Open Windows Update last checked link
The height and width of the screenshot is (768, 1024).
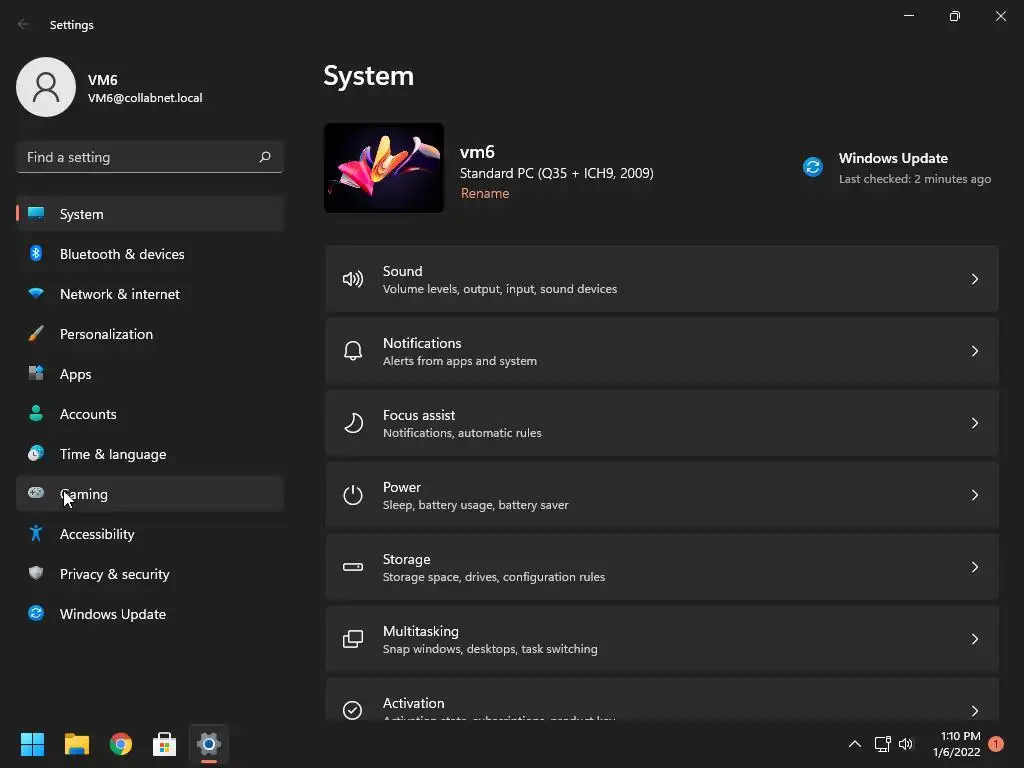(914, 178)
